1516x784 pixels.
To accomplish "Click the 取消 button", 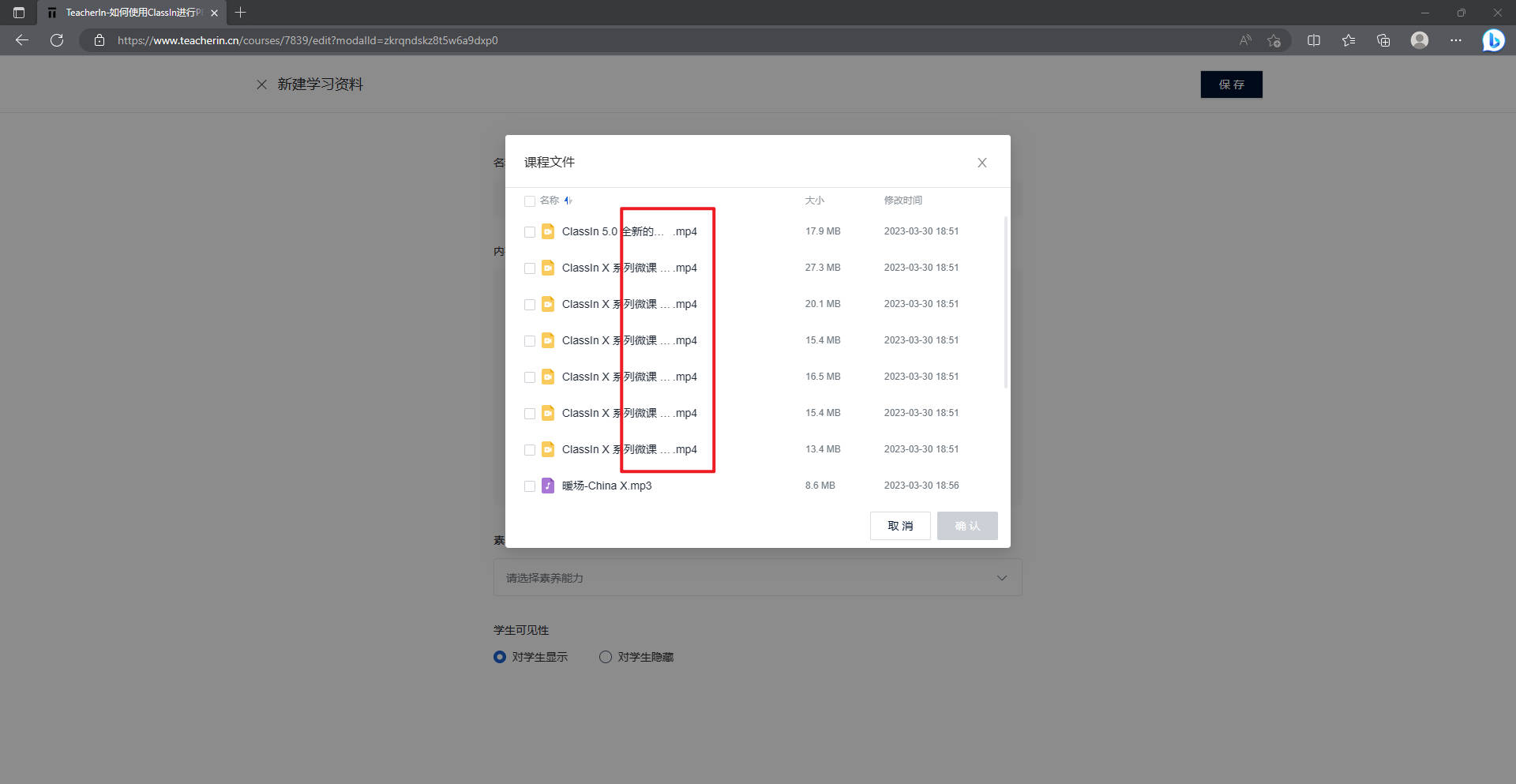I will [900, 526].
